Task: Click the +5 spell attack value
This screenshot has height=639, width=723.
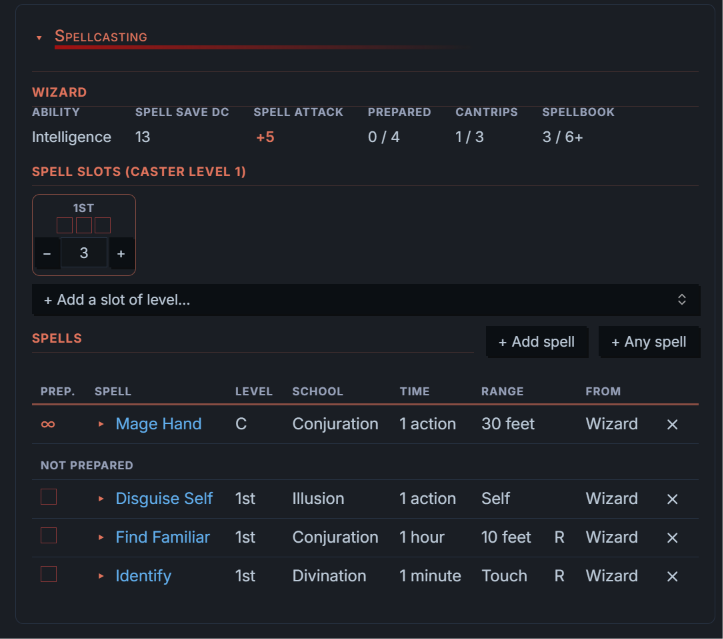Action: [x=265, y=137]
